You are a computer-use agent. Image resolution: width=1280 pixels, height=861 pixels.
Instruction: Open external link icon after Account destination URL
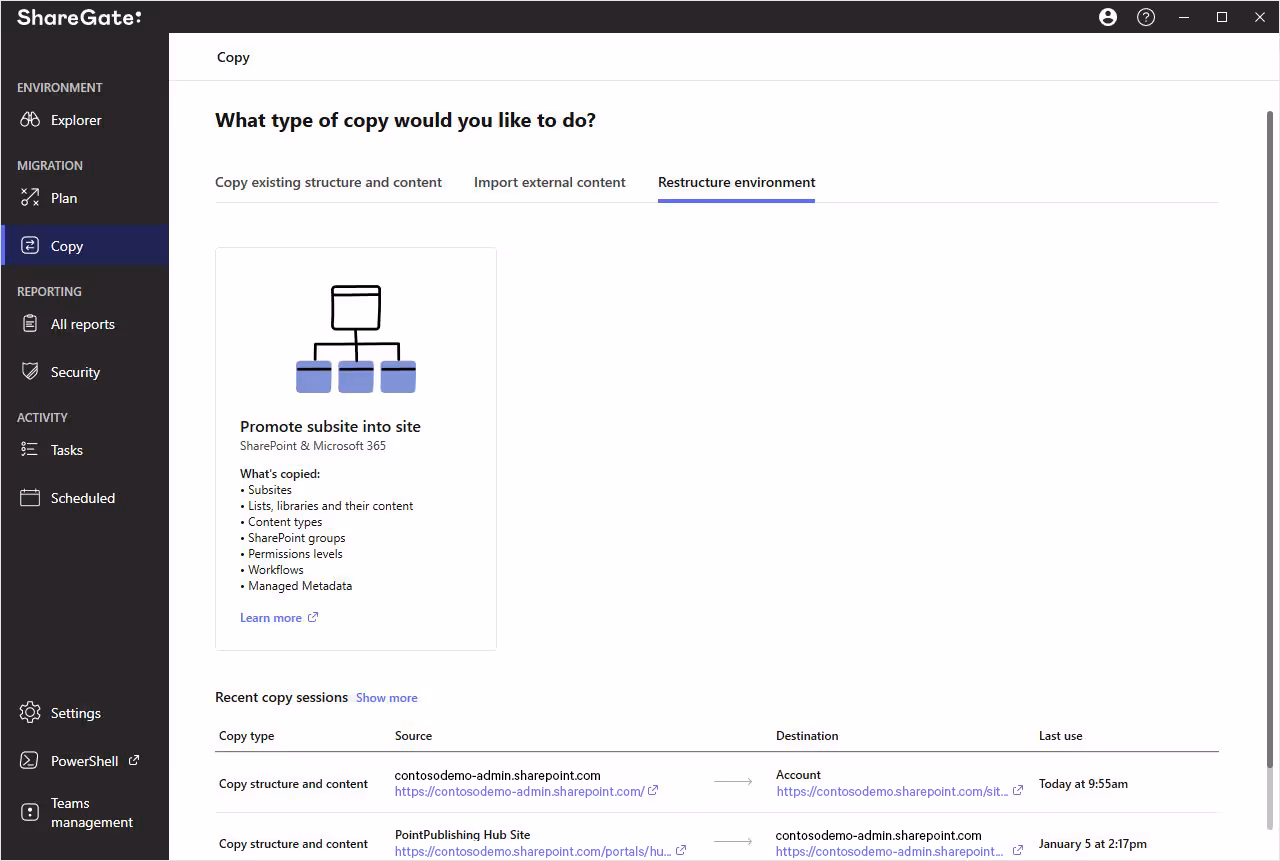[x=1018, y=791]
